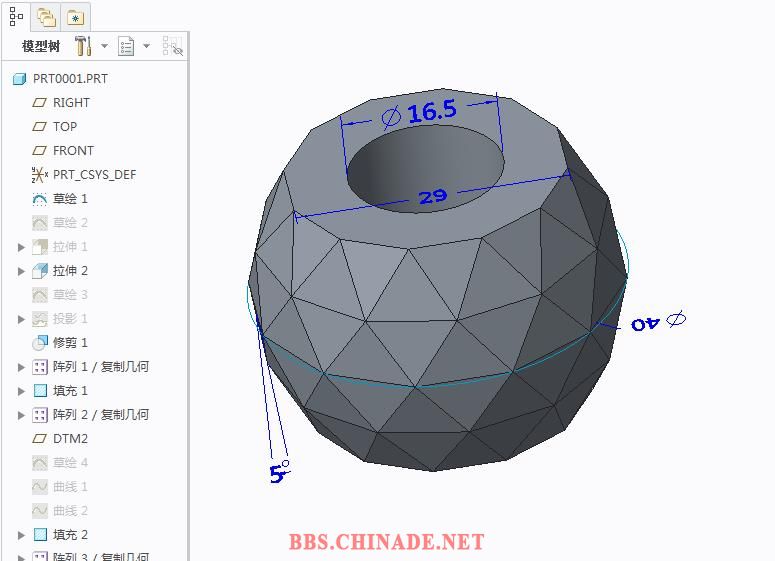Select 填充 1 fill feature
Screen dimensions: 775x561
(x=70, y=391)
